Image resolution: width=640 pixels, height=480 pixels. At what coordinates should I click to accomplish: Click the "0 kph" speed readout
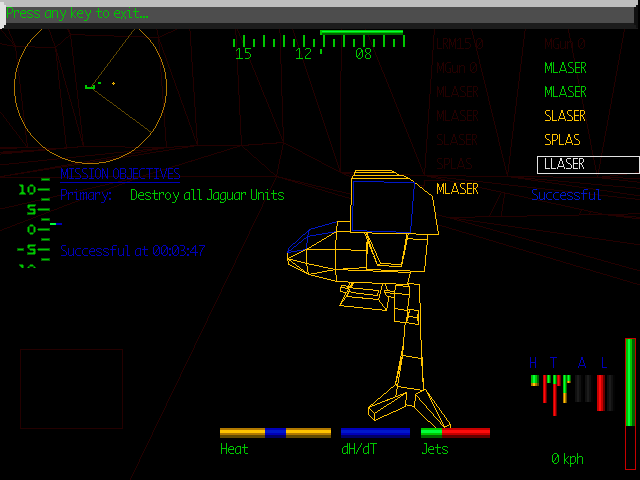(x=567, y=459)
